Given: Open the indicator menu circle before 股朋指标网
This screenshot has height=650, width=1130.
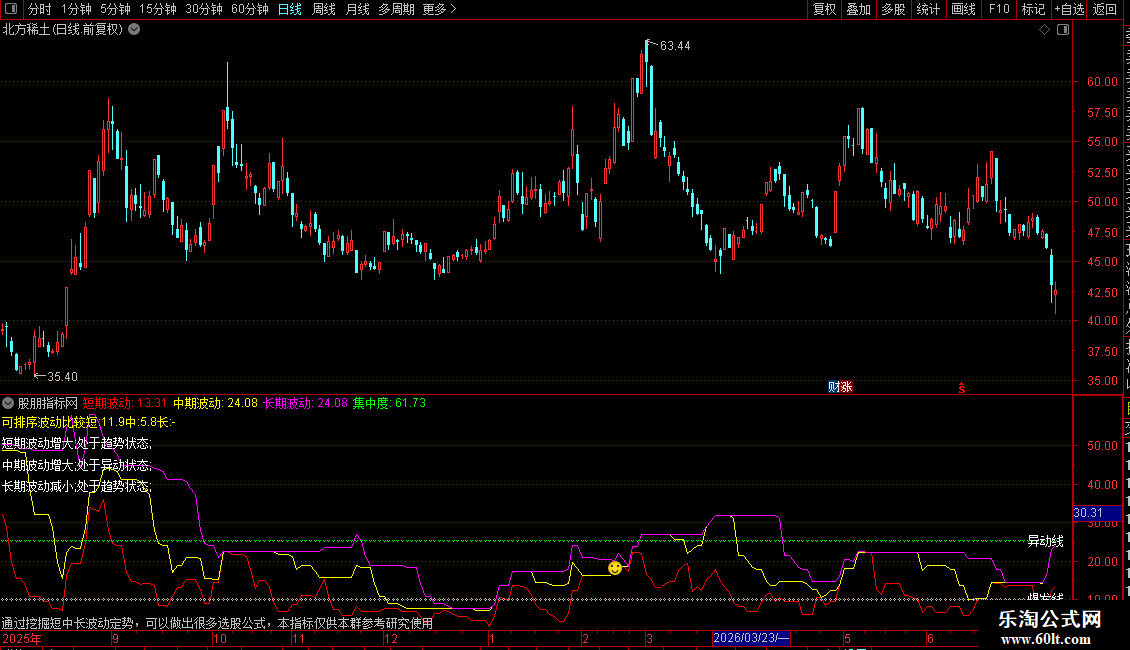Looking at the screenshot, I should [x=8, y=403].
